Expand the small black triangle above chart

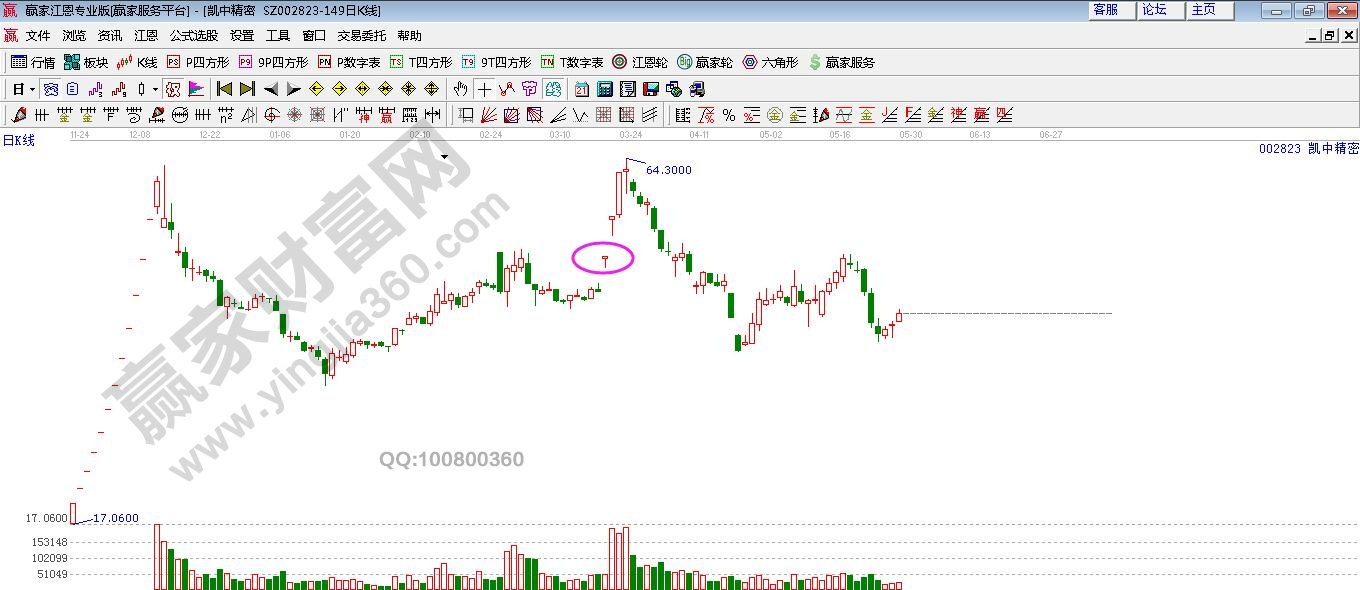pyautogui.click(x=443, y=156)
